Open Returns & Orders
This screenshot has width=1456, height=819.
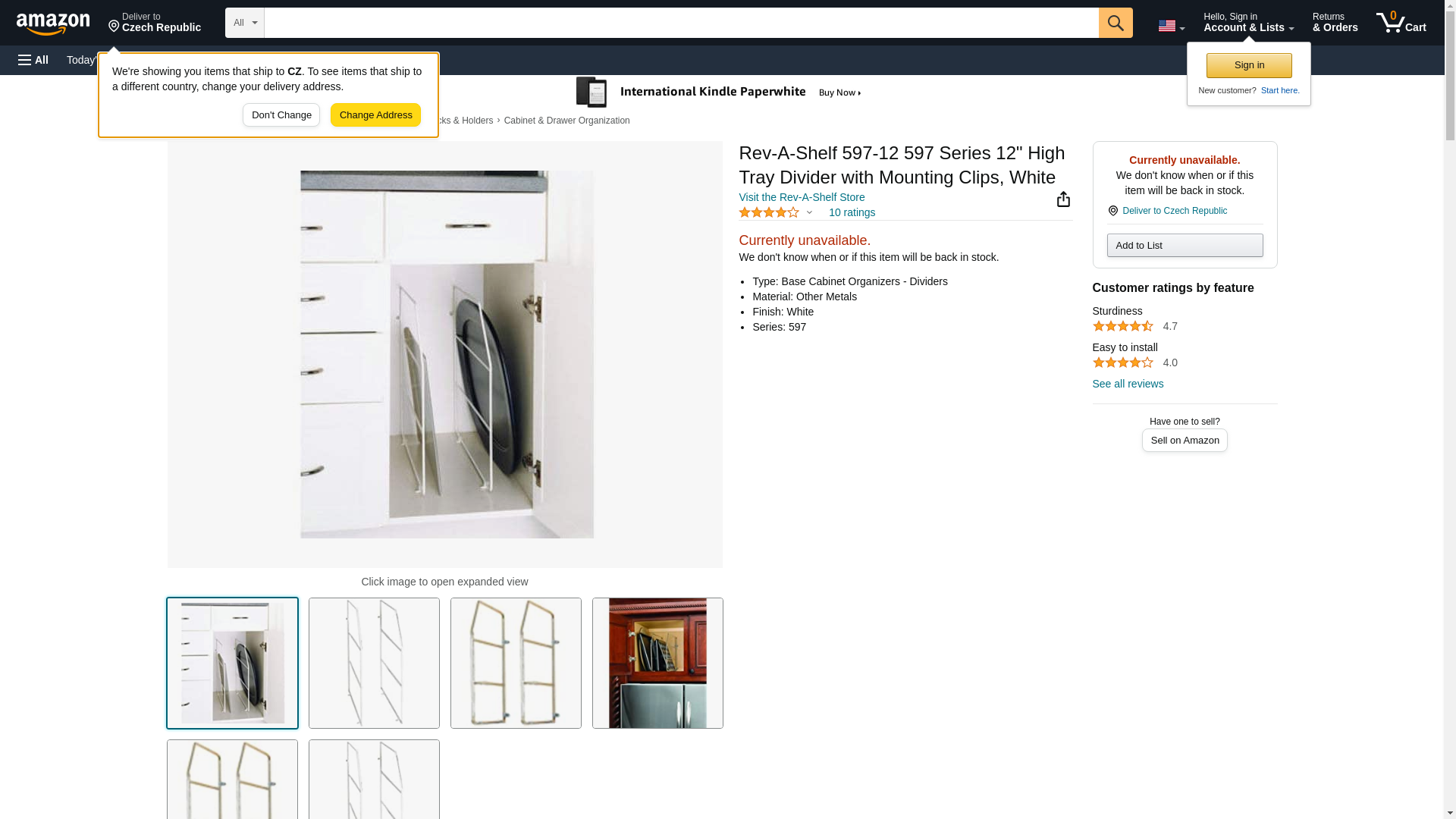(x=1335, y=23)
